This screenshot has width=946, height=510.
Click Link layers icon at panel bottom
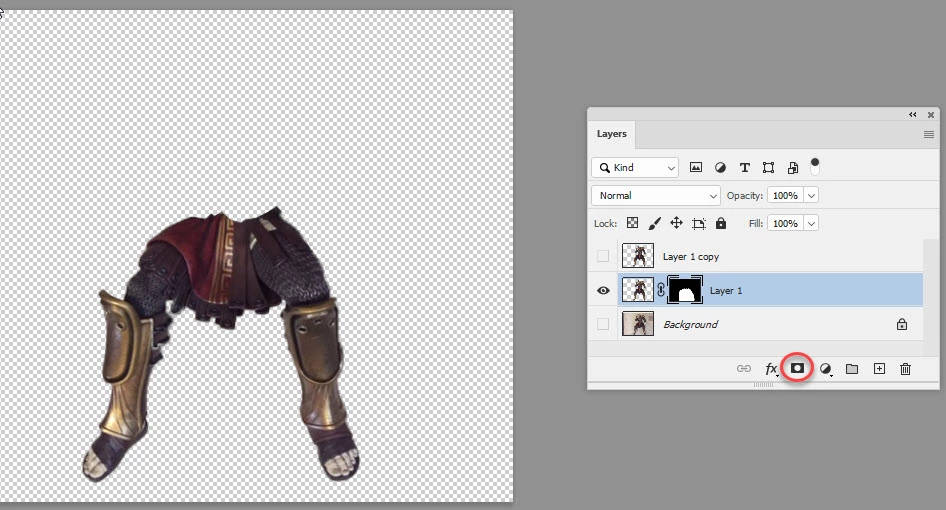tap(744, 369)
